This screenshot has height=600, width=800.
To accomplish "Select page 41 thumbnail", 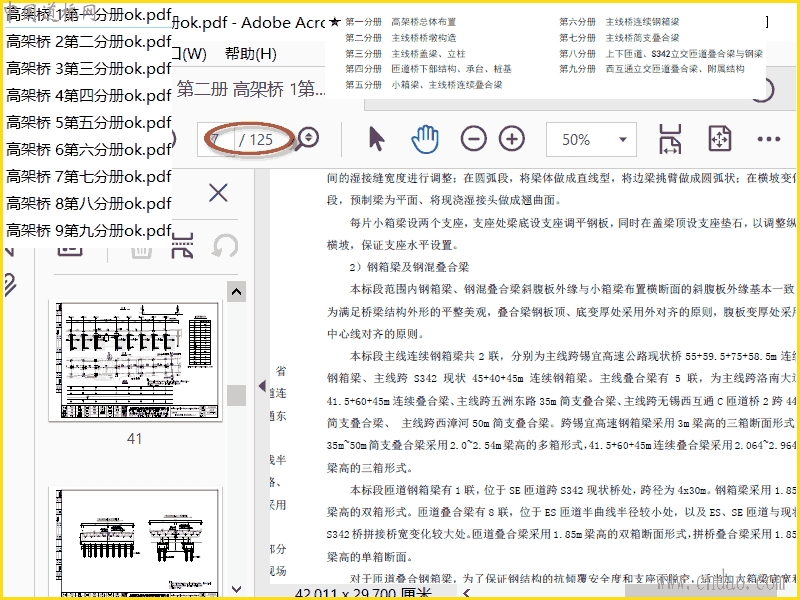I will (136, 361).
